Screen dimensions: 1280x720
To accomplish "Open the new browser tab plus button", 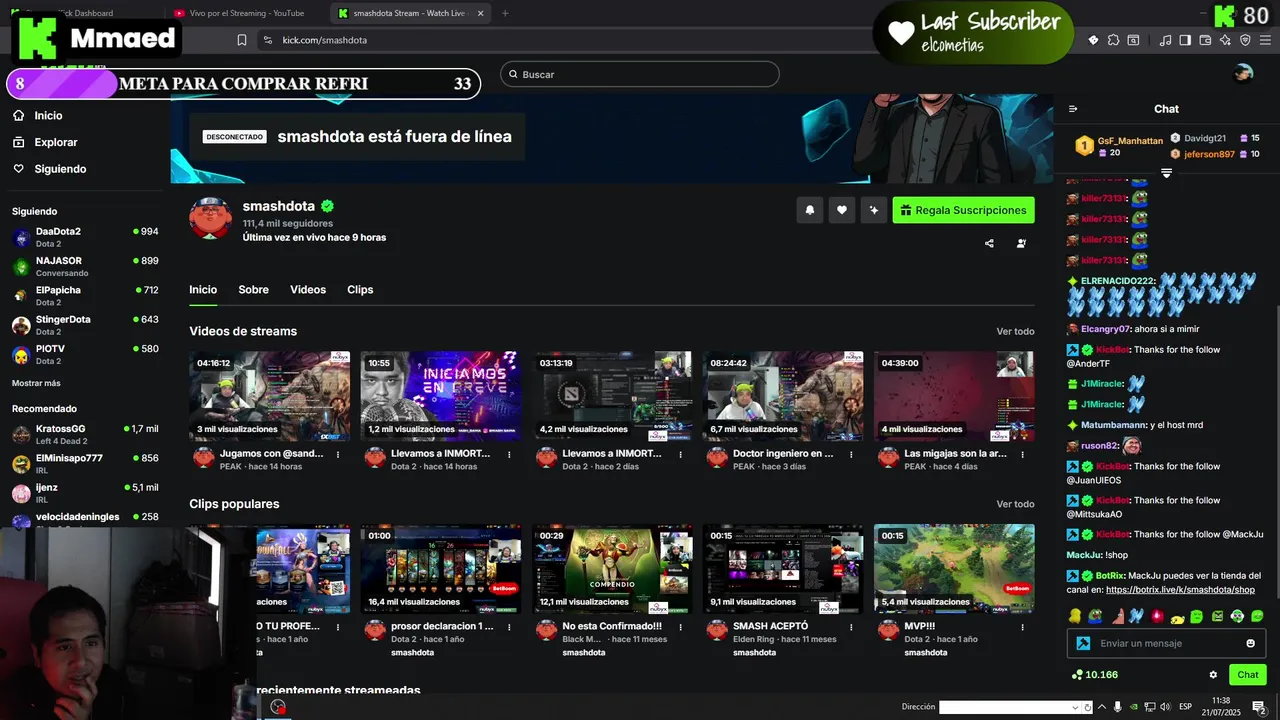I will point(505,13).
